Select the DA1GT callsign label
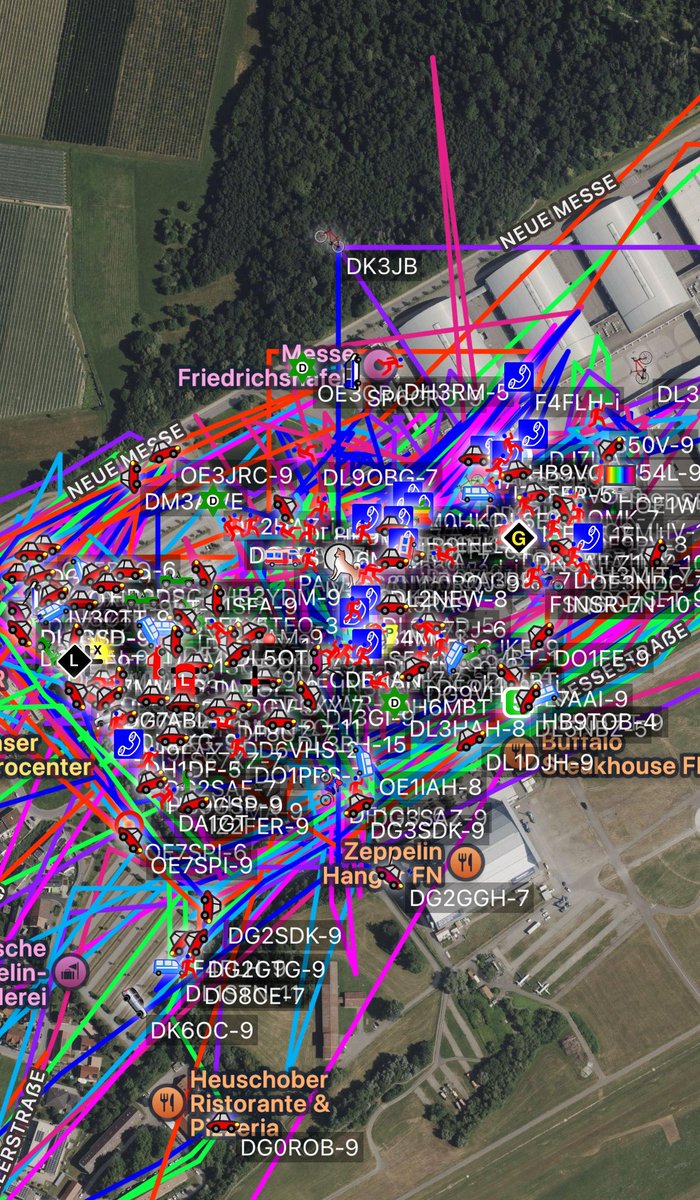700x1200 pixels. coord(213,823)
